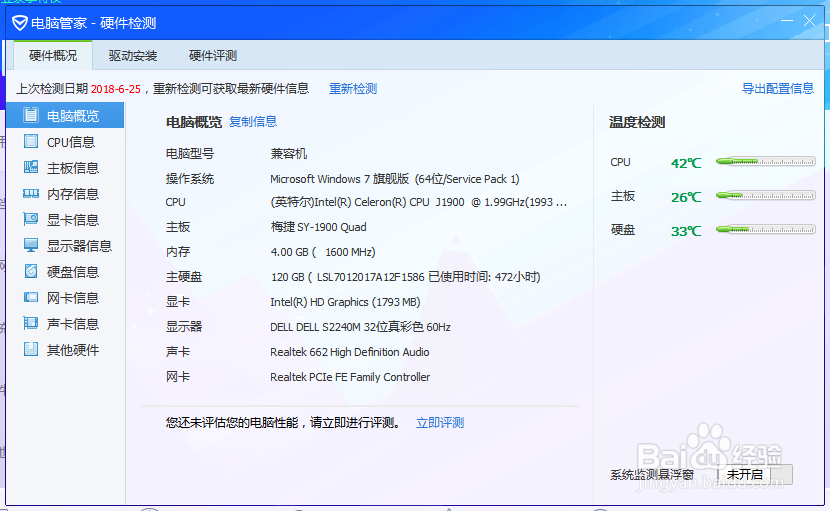Viewport: 830px width, 511px height.
Task: Click 导出配置信息 export link
Action: coord(778,88)
